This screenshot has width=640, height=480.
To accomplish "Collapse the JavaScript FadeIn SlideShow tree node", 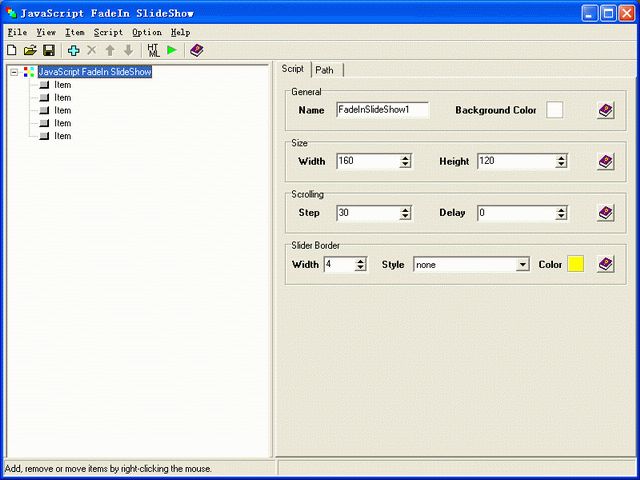I will pos(13,72).
